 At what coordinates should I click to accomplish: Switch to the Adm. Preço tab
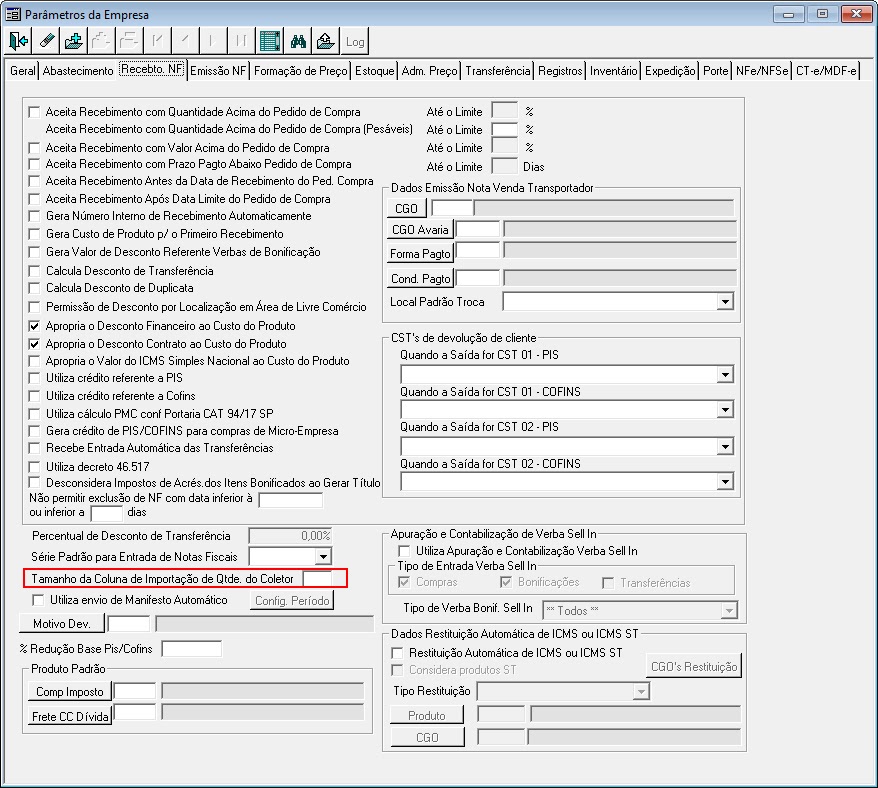pos(429,71)
